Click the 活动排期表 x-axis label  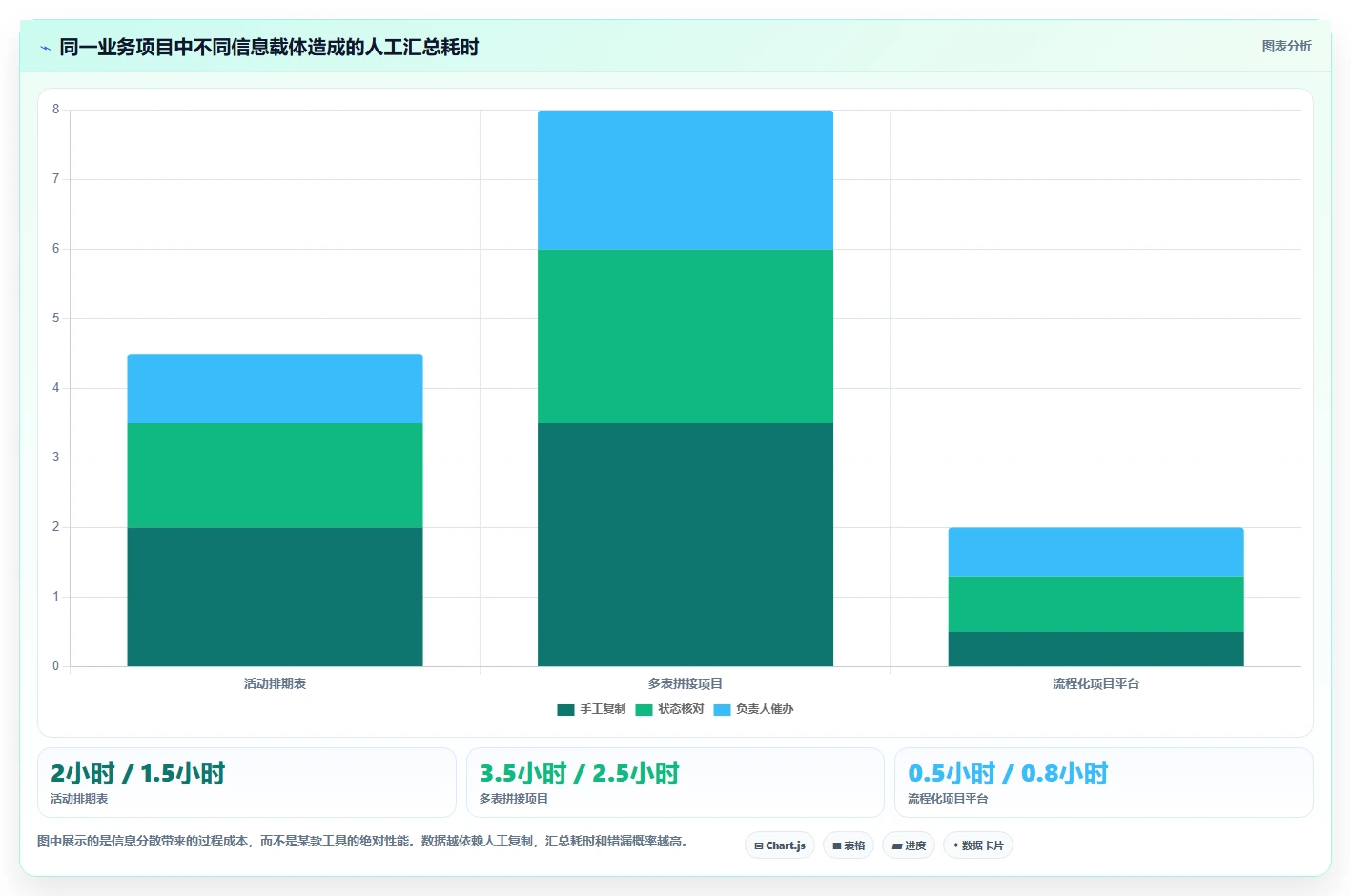275,683
